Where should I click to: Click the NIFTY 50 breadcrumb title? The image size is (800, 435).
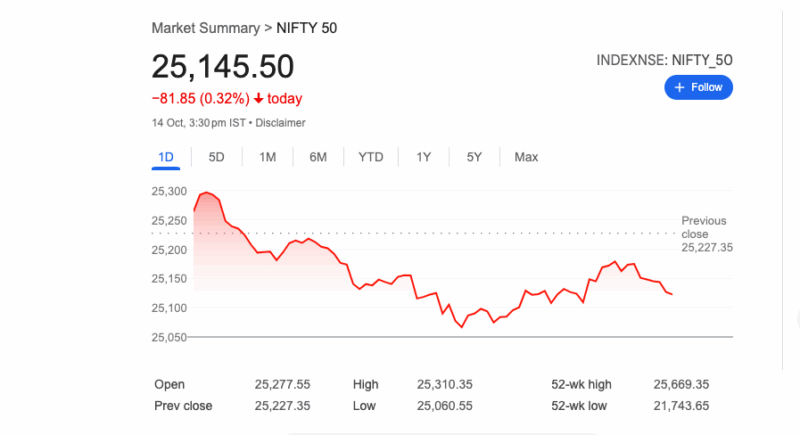point(309,27)
